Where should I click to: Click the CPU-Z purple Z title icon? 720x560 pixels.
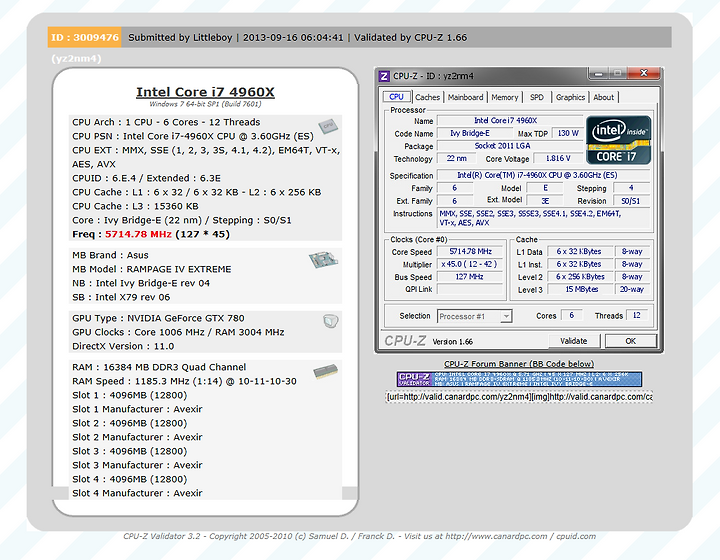pyautogui.click(x=384, y=76)
